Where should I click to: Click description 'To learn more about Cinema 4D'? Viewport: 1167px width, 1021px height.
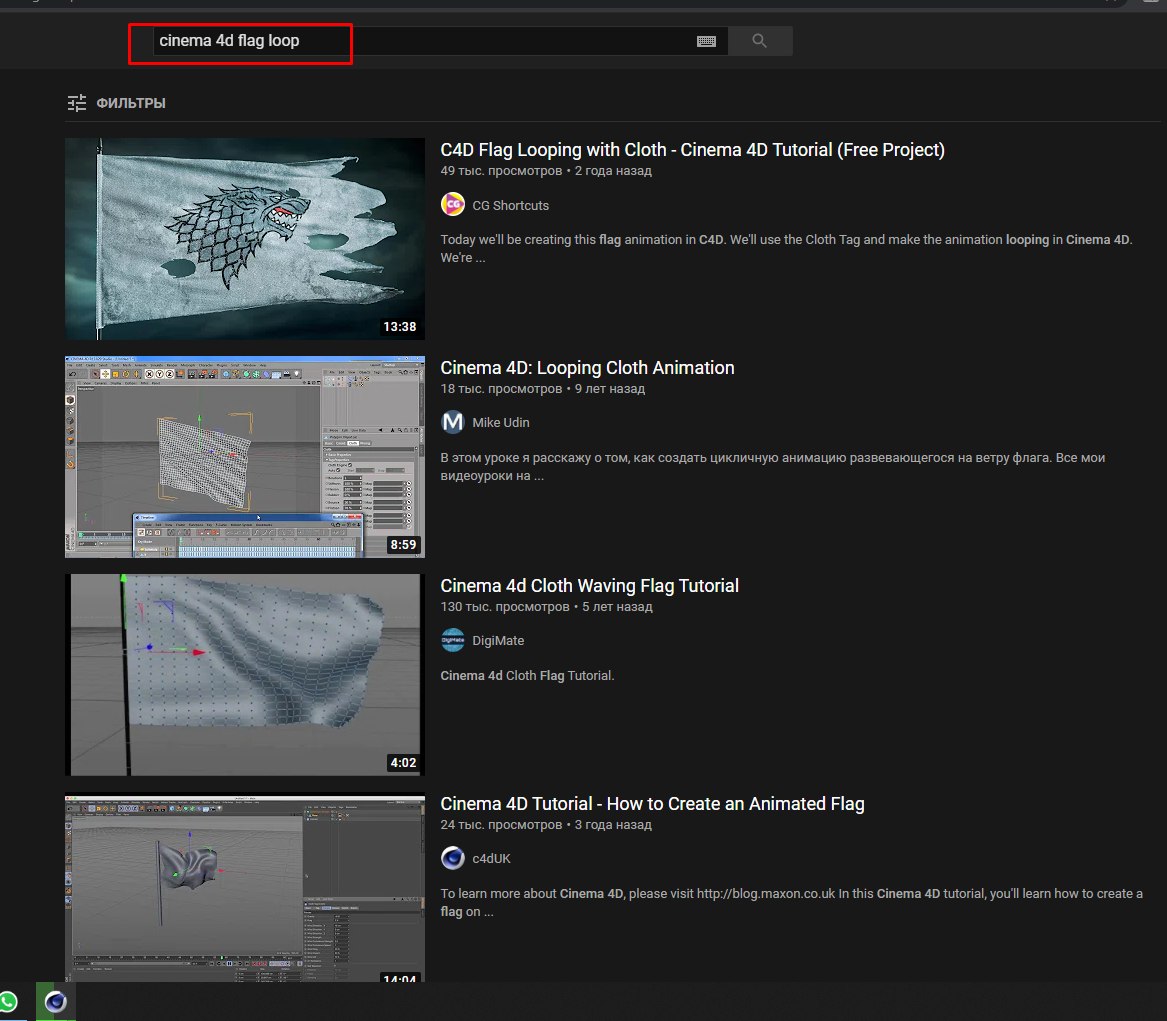pos(791,903)
